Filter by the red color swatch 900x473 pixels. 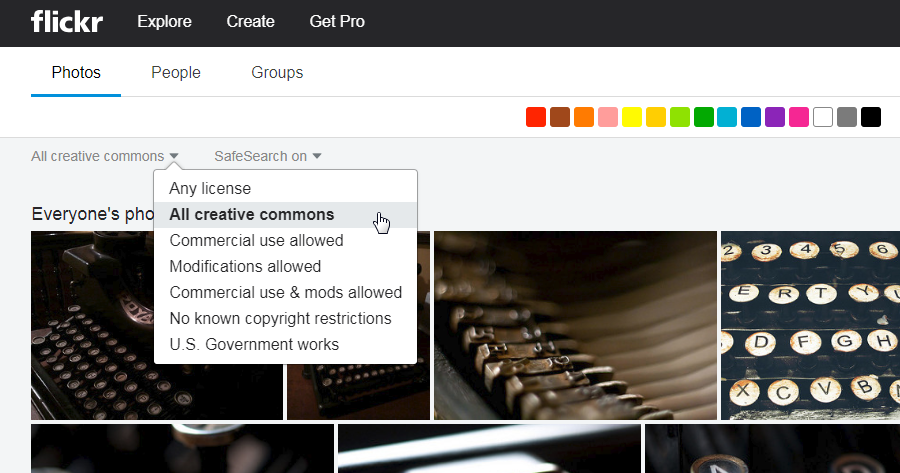(536, 117)
